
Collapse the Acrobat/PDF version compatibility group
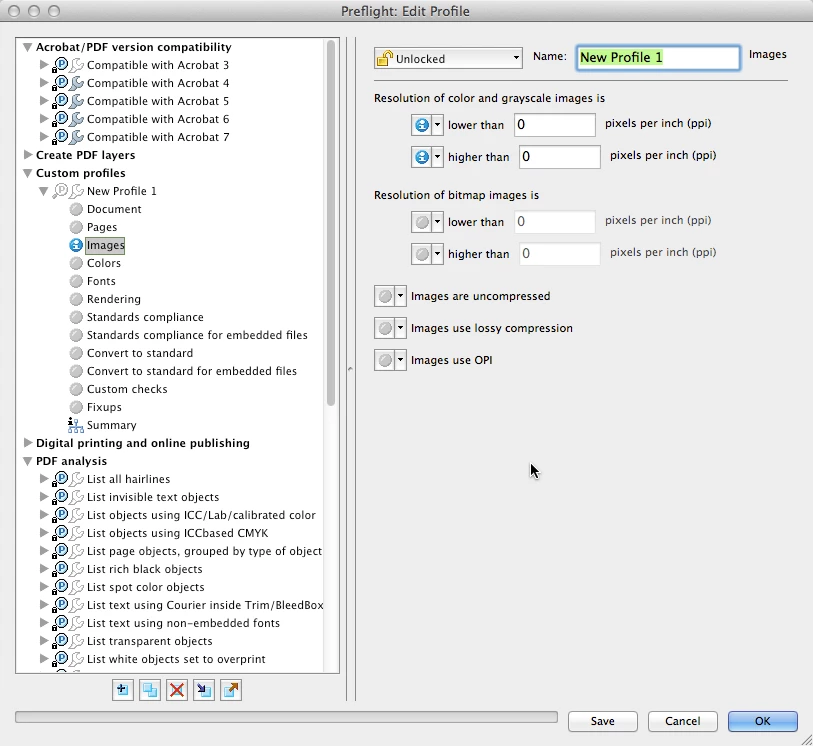pyautogui.click(x=27, y=47)
